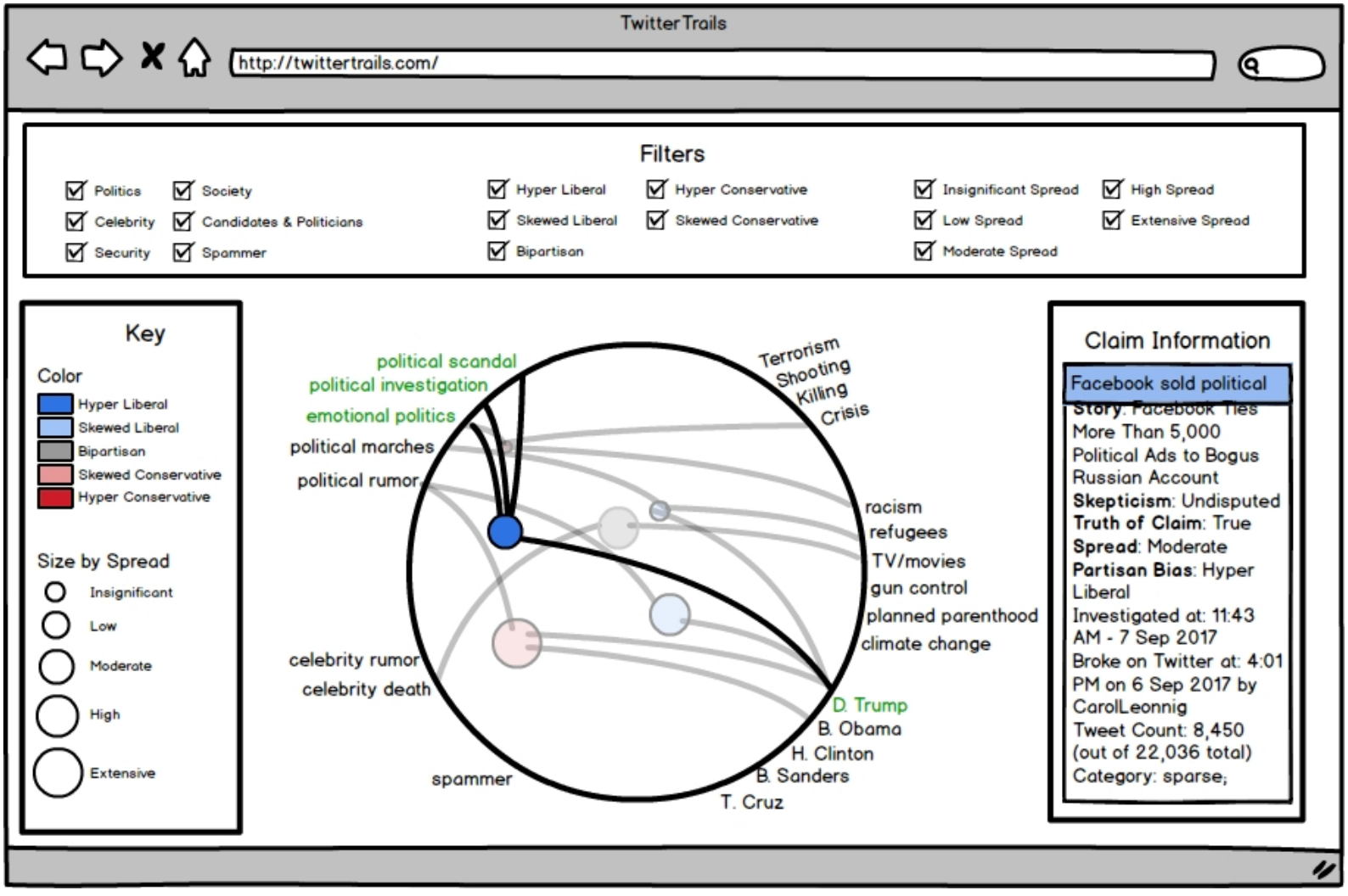
Task: Click the Insignificant size circle in key
Action: [55, 591]
